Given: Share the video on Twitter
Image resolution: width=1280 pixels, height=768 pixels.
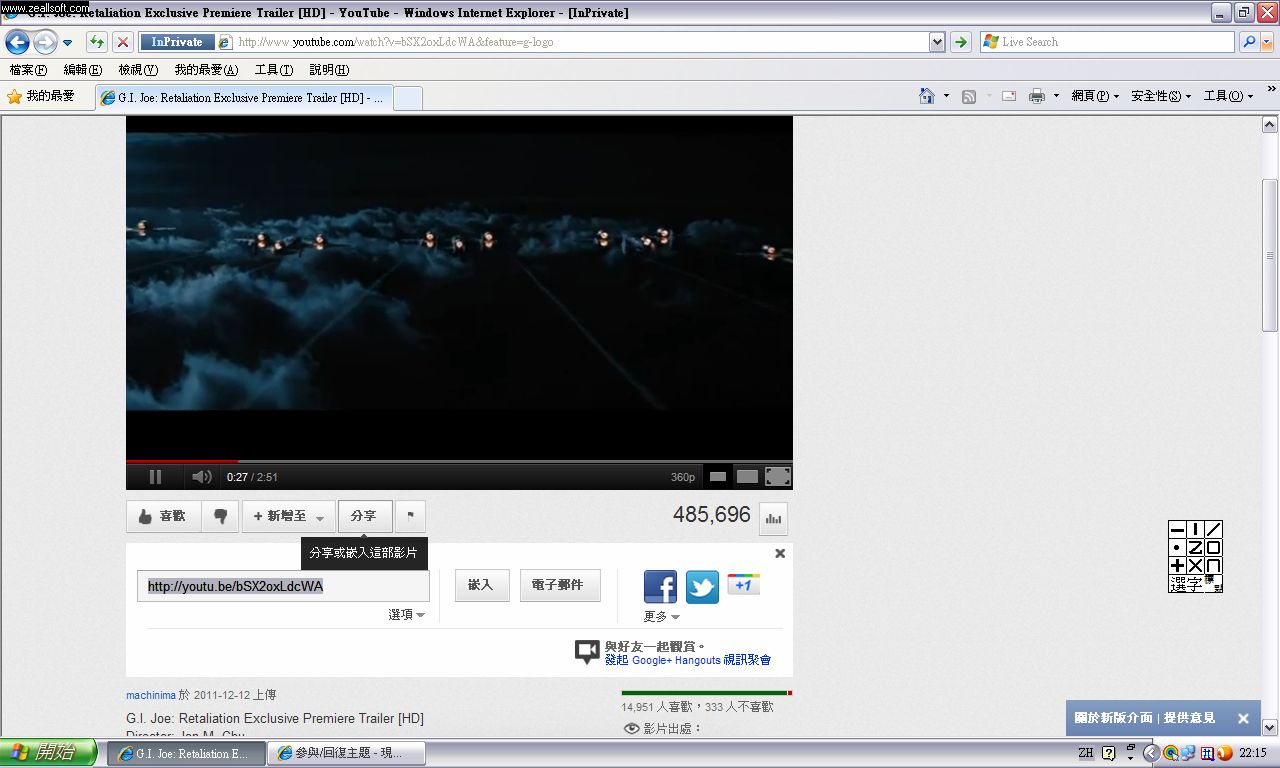Looking at the screenshot, I should [702, 586].
